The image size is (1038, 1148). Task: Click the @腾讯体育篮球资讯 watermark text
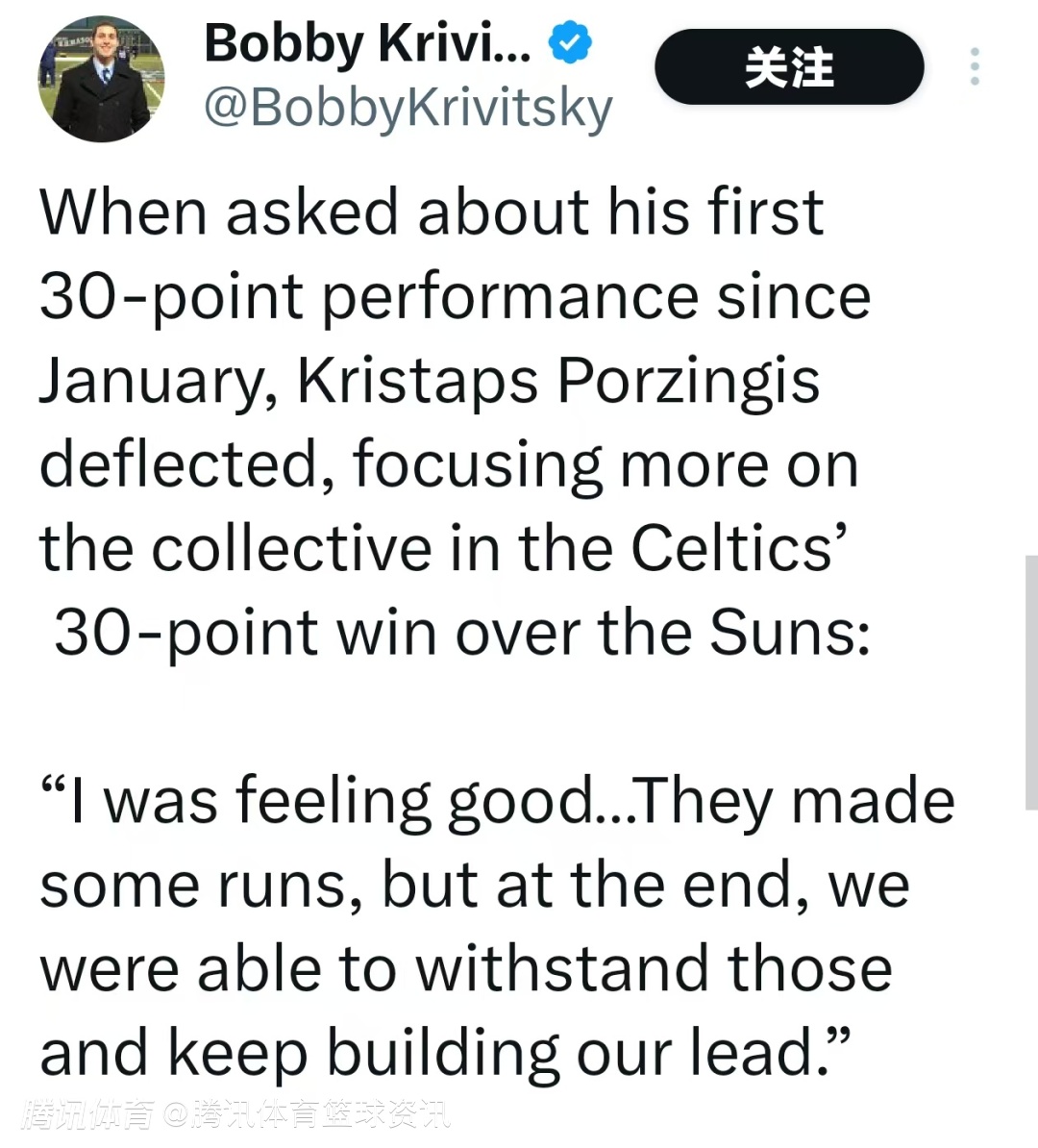click(306, 1115)
